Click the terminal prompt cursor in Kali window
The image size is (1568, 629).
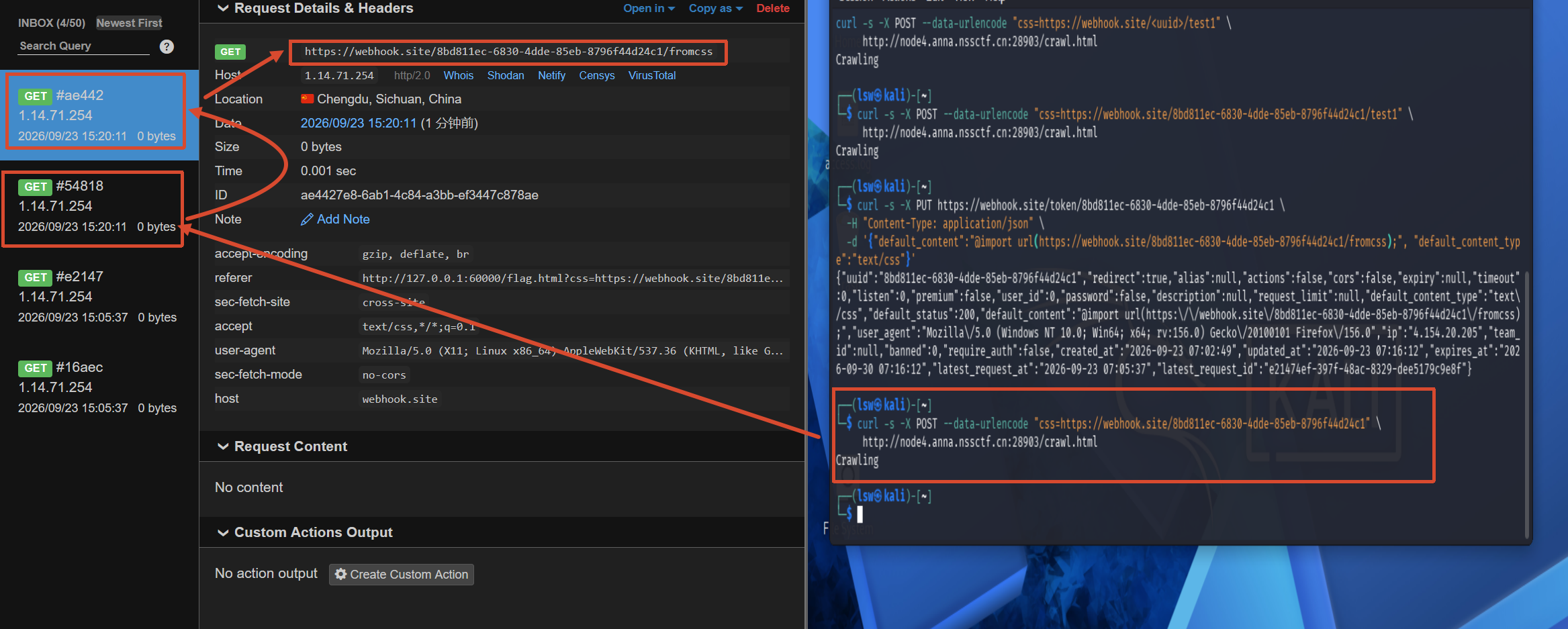860,514
